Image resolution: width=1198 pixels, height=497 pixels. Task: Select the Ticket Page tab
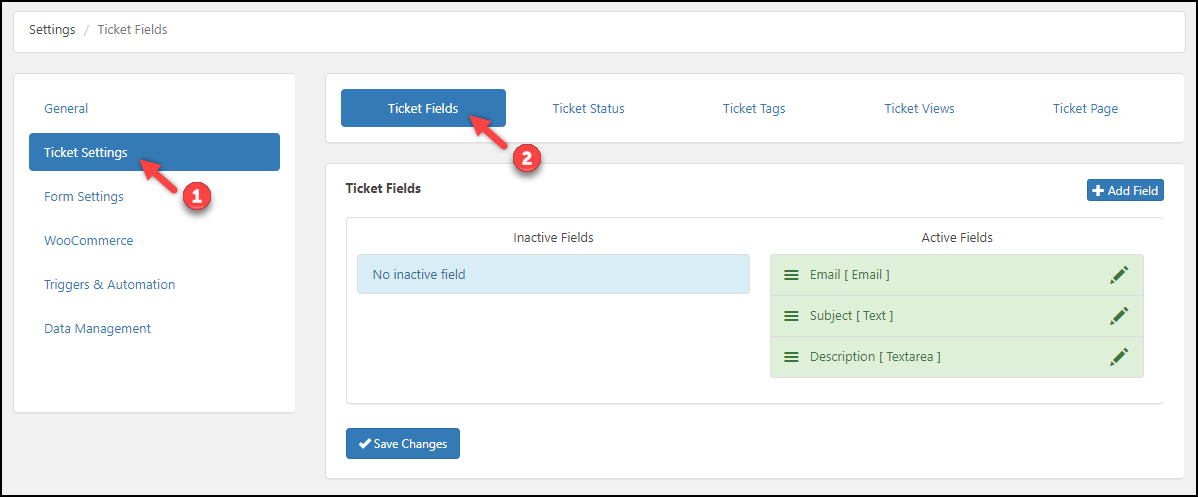click(x=1085, y=109)
